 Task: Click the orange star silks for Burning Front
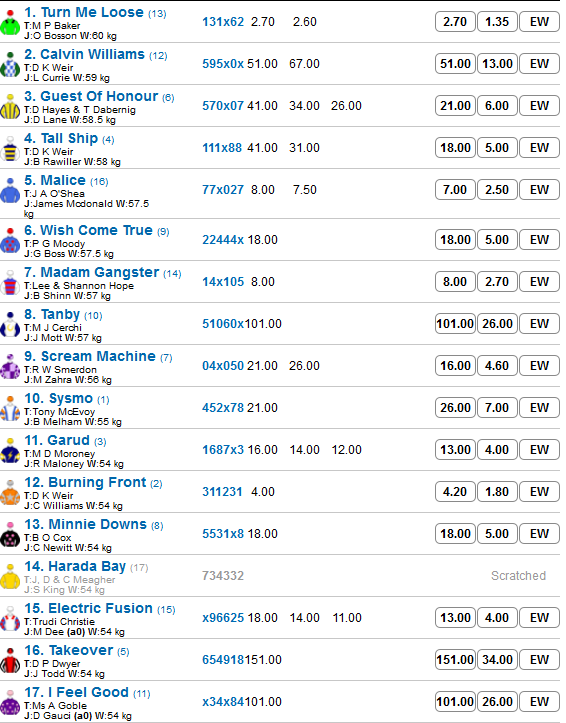10,493
